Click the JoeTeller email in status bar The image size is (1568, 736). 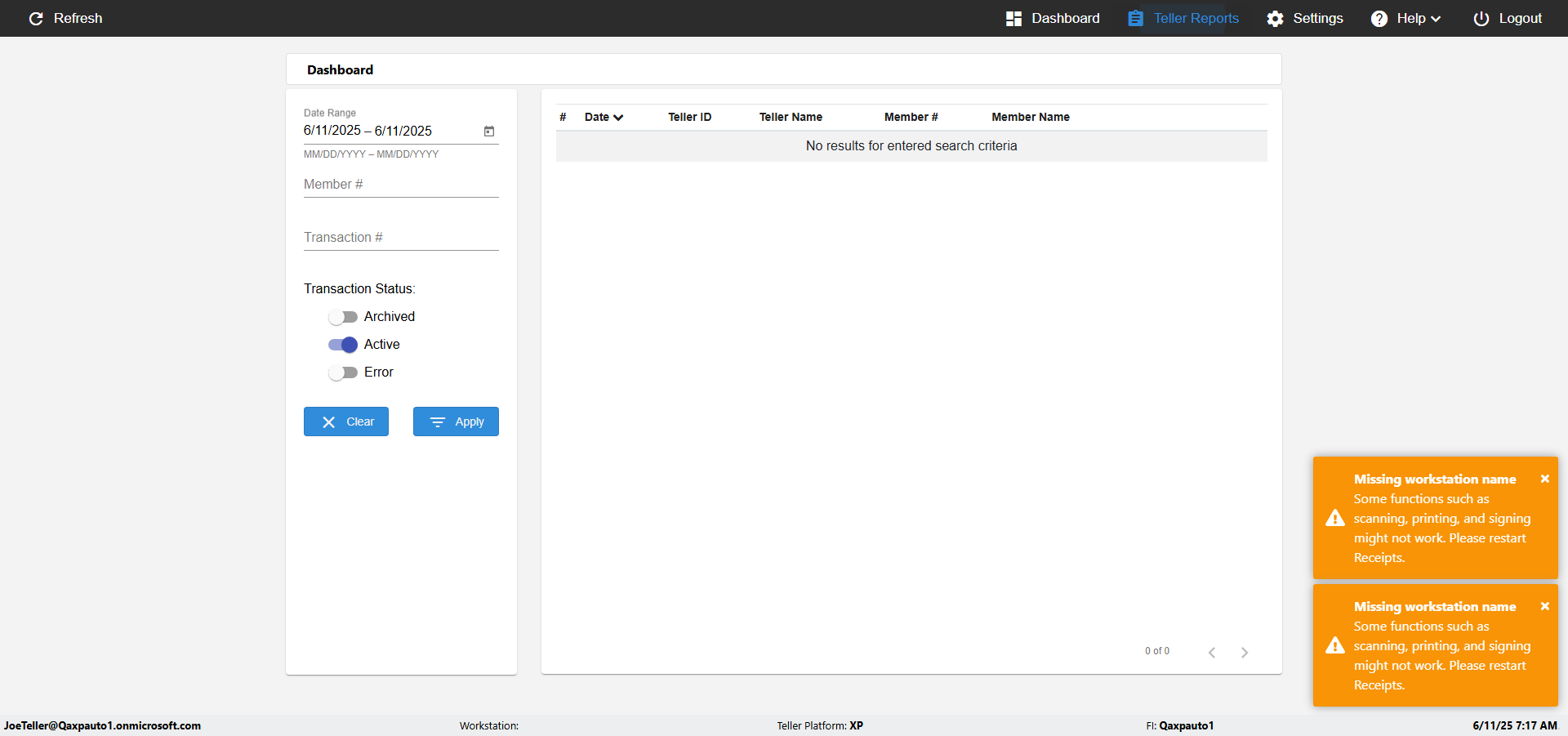[102, 725]
